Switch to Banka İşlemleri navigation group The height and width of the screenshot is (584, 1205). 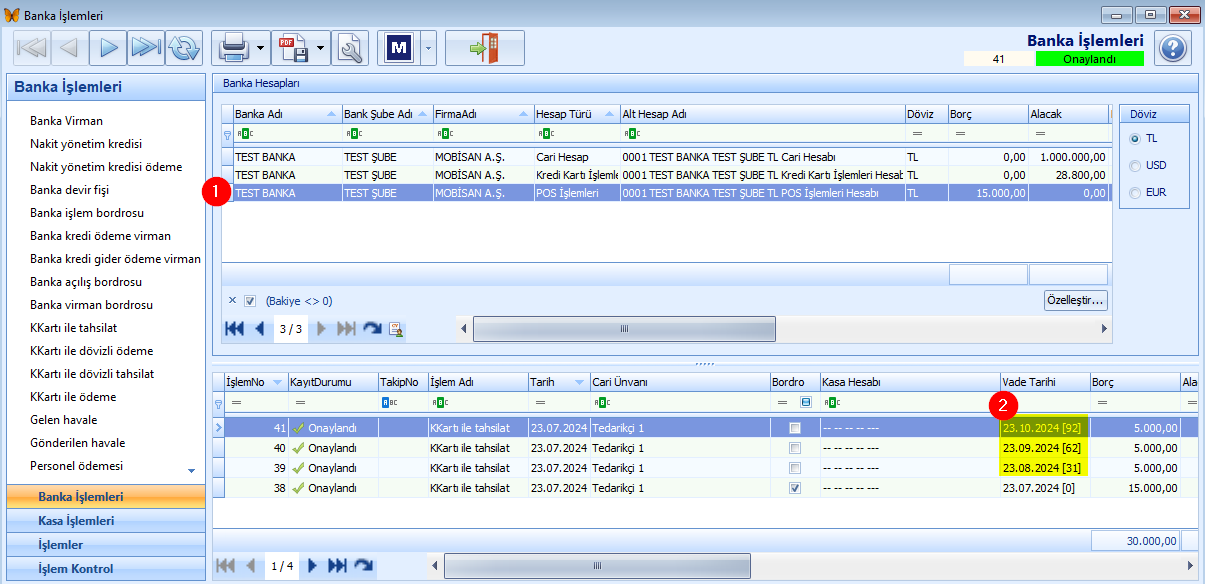pos(106,496)
